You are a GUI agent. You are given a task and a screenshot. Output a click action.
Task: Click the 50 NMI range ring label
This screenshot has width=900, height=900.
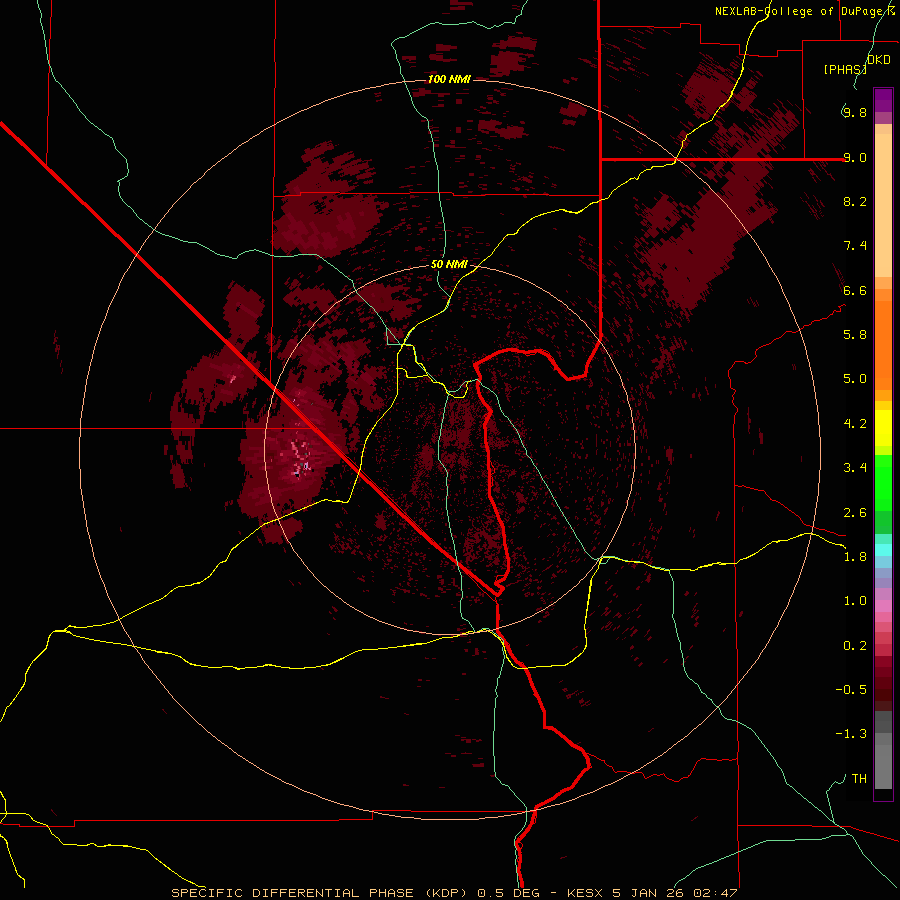tap(449, 265)
